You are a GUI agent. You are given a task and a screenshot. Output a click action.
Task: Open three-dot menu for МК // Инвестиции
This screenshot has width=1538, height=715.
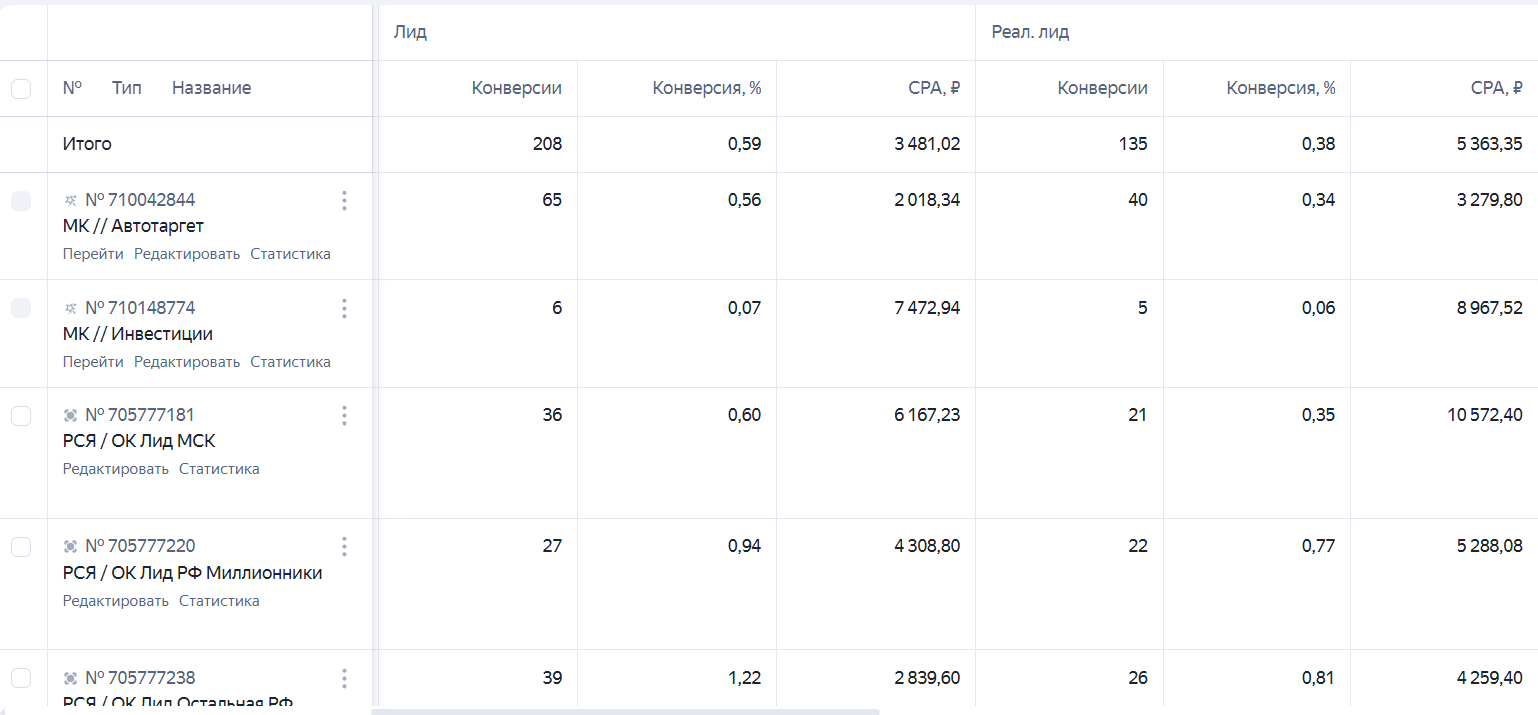click(344, 308)
